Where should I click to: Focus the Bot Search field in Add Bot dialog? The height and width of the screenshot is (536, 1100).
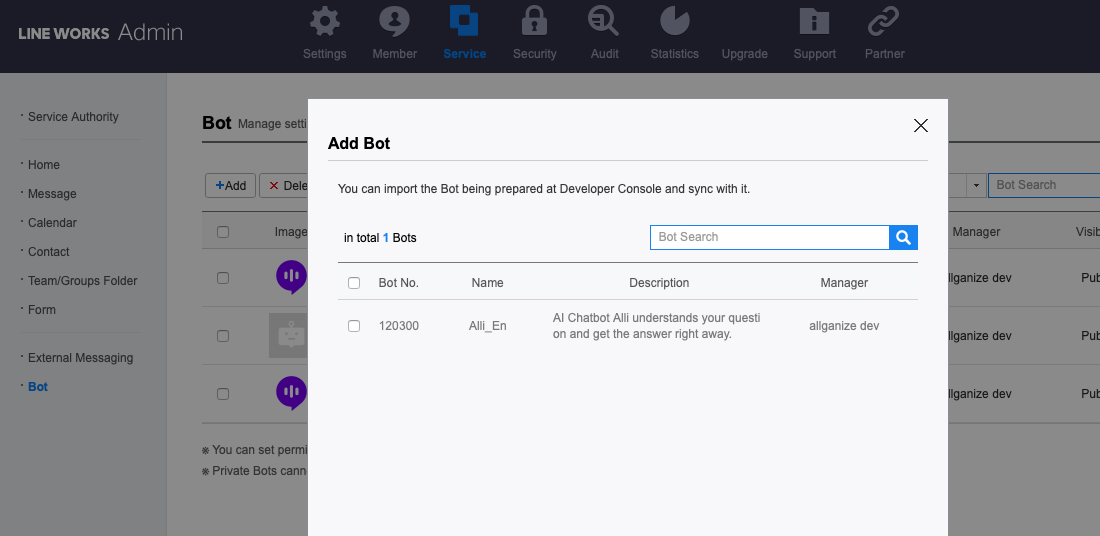point(770,237)
